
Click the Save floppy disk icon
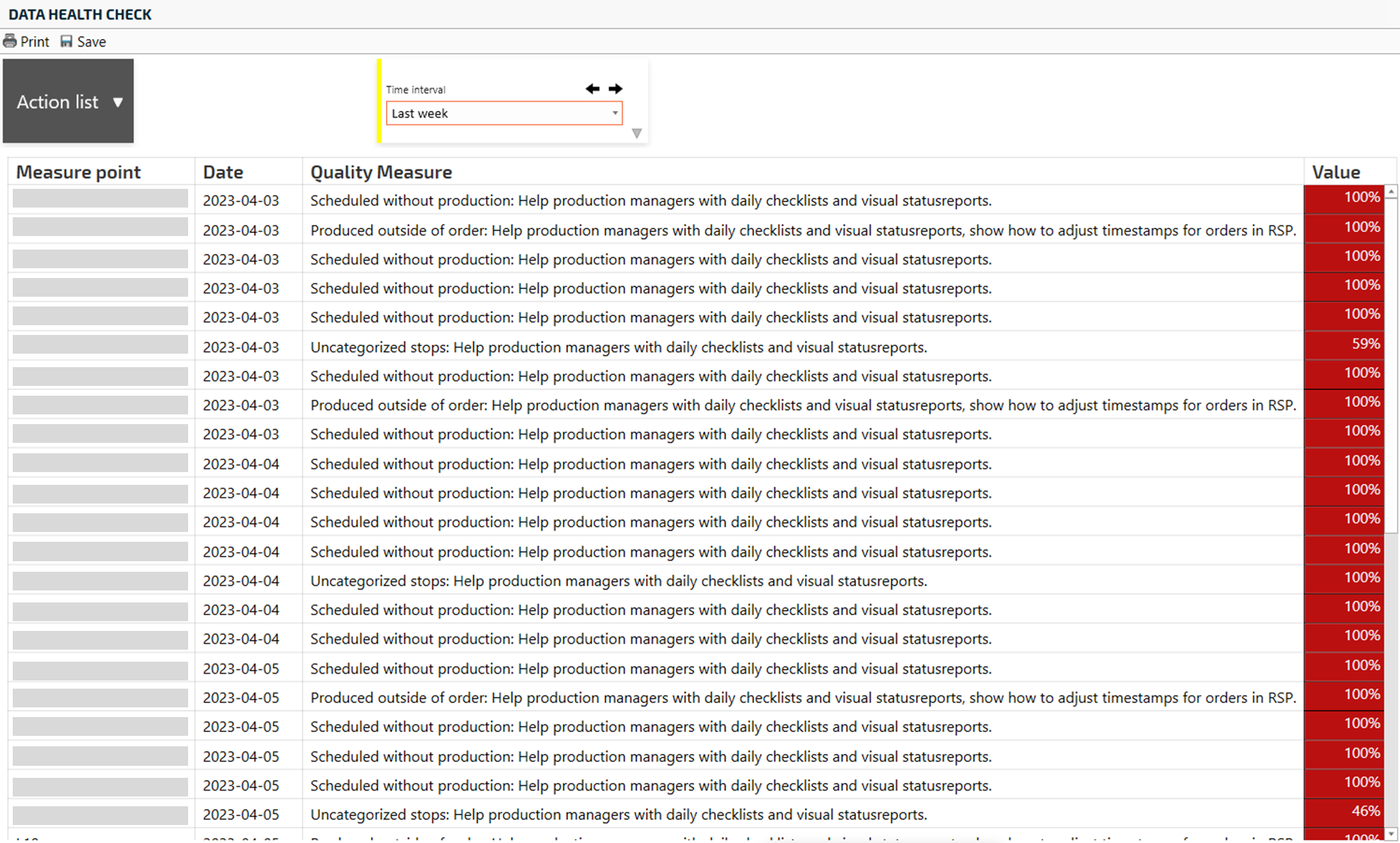pyautogui.click(x=67, y=41)
